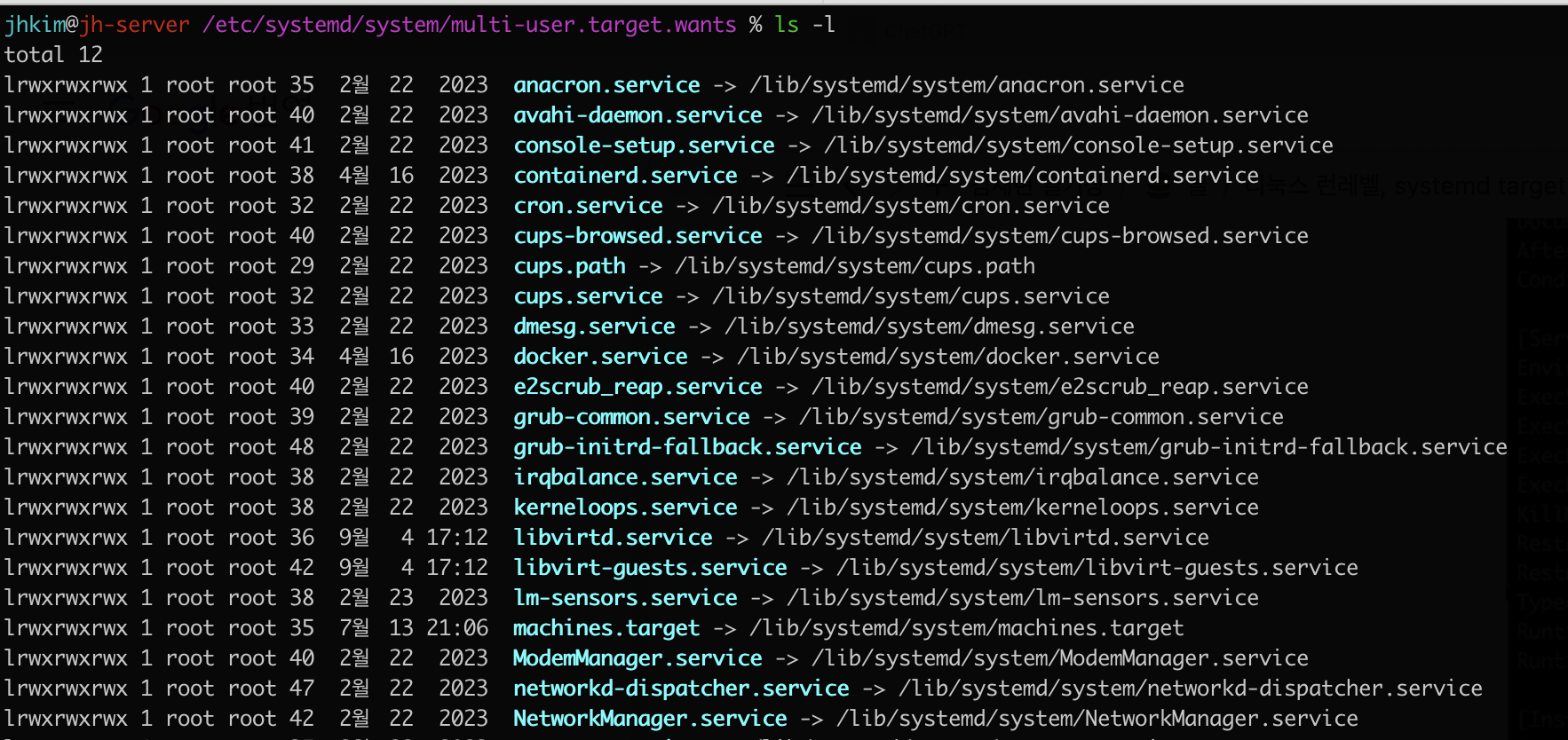Image resolution: width=1568 pixels, height=740 pixels.
Task: Click lrwxrwxrwx permissions on anacron.service row
Action: [x=66, y=85]
